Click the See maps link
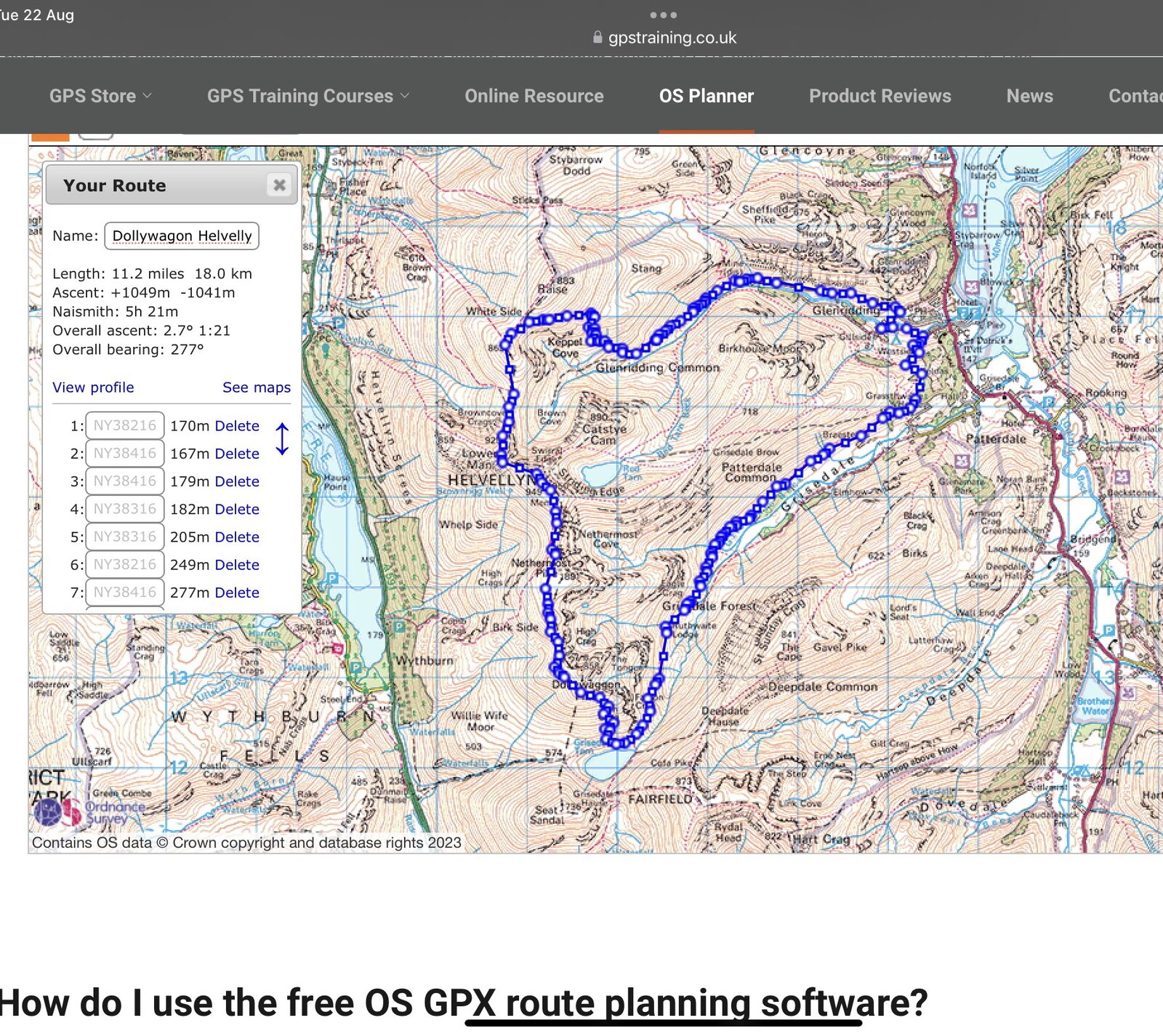The height and width of the screenshot is (1036, 1163). point(256,388)
